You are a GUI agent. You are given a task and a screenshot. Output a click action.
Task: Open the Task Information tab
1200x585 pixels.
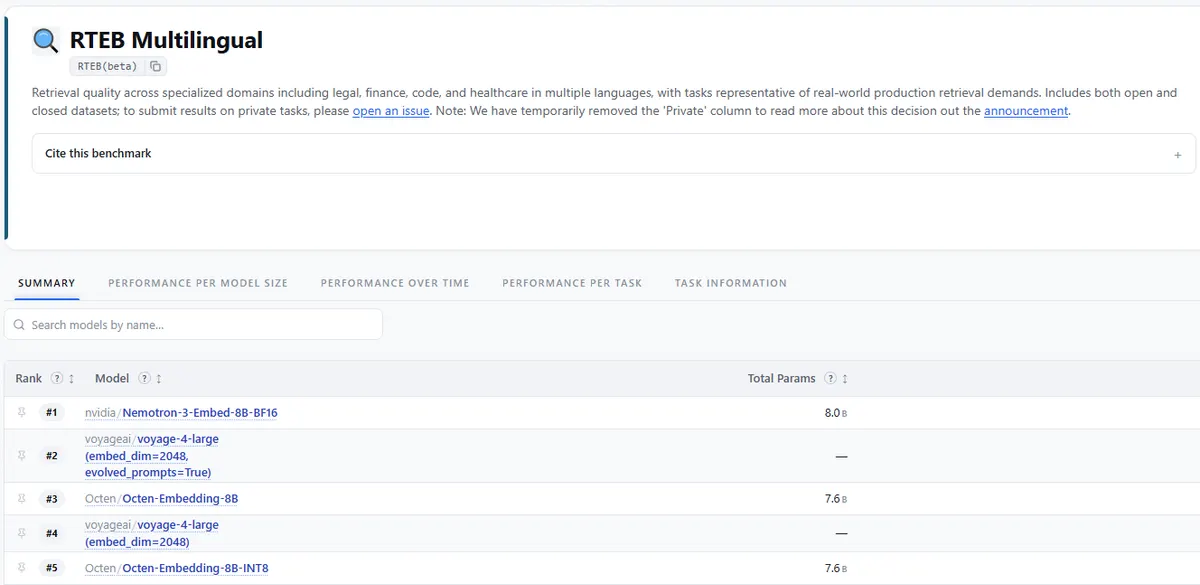(731, 283)
